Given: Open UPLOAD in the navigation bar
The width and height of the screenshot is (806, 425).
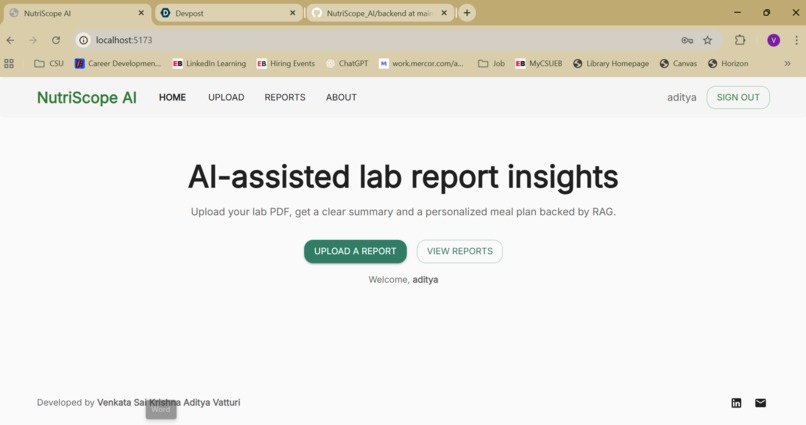Looking at the screenshot, I should [226, 97].
